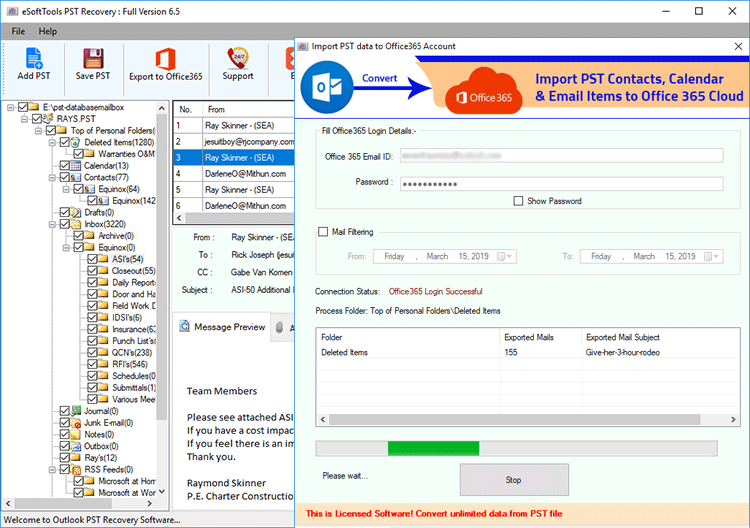Click the folder tree scroll-down arrow
The image size is (750, 528).
coord(162,492)
